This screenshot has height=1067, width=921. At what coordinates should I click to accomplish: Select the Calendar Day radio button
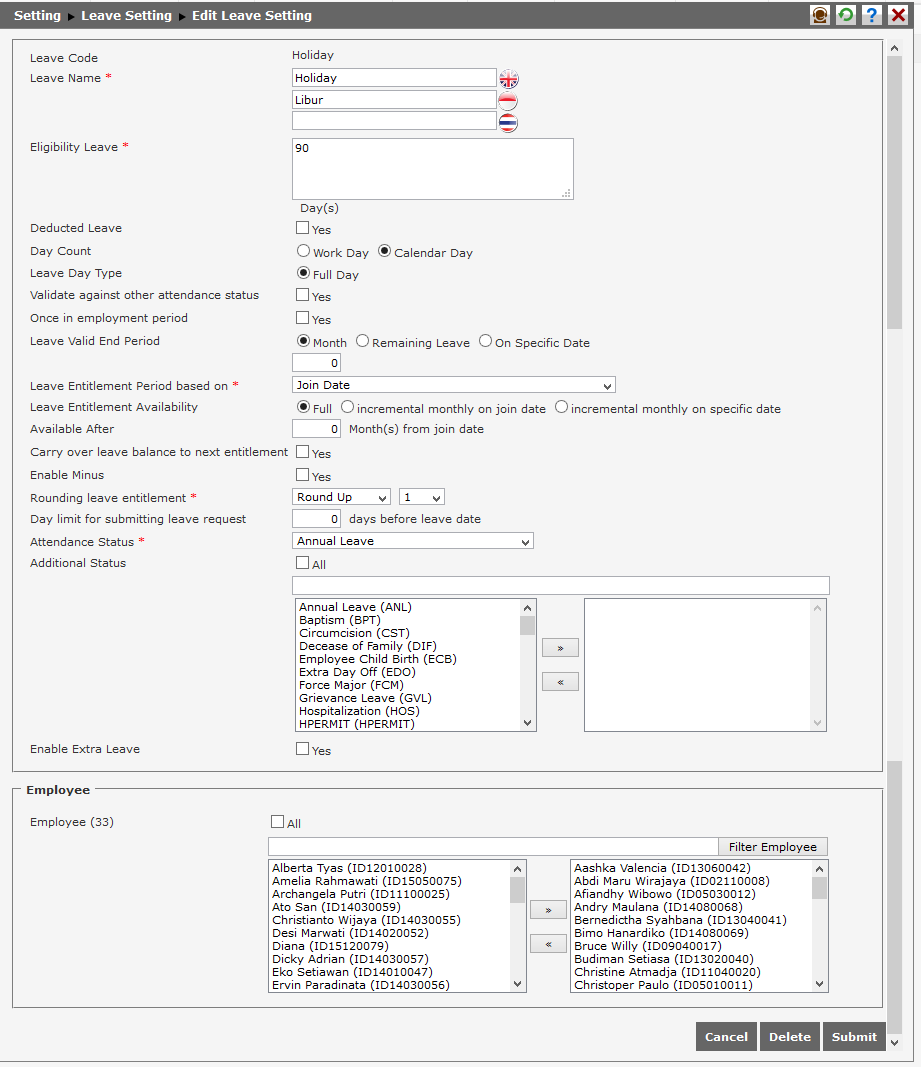(385, 251)
